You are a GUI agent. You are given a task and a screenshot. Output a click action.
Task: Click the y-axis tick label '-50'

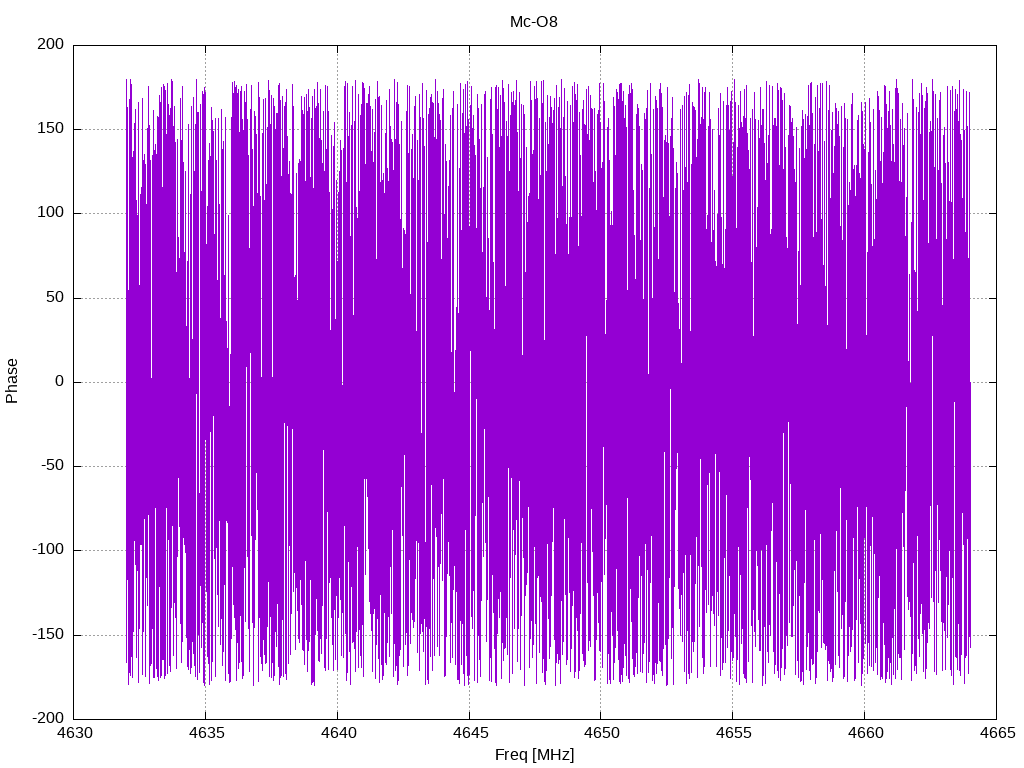pyautogui.click(x=53, y=466)
